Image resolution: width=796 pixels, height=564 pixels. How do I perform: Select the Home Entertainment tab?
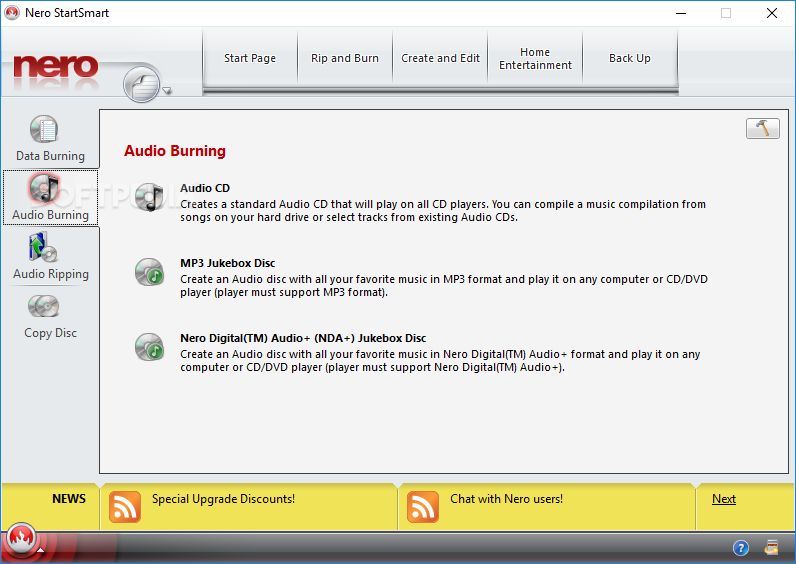[x=535, y=58]
